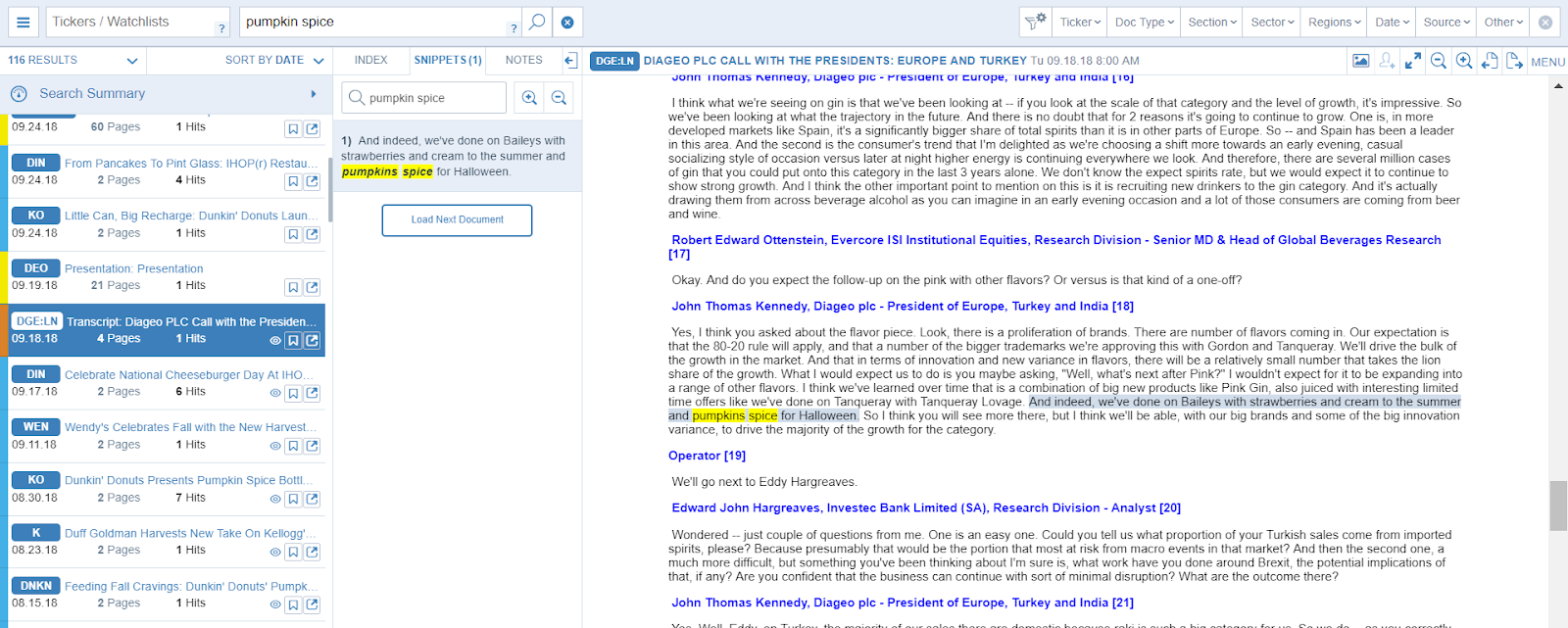
Task: Expand the 116 Results dropdown
Action: pos(73,61)
